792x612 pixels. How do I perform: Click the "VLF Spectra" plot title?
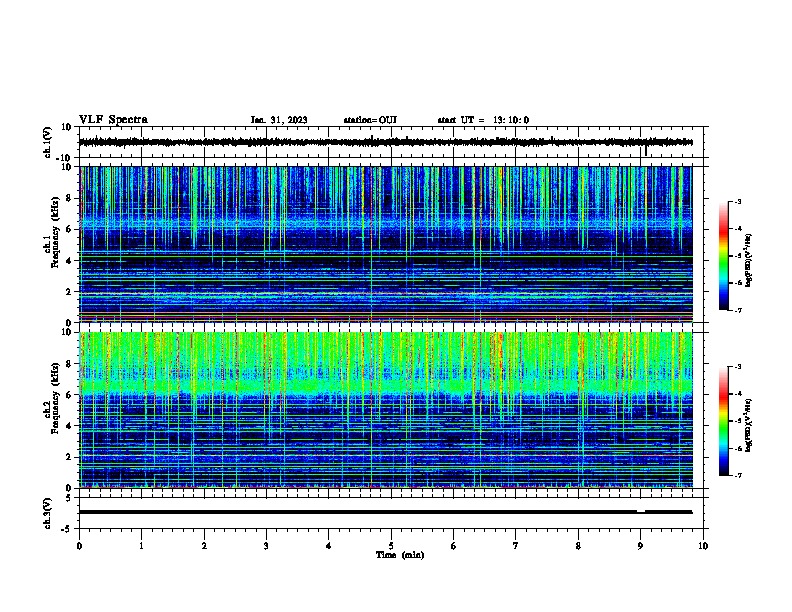click(113, 119)
